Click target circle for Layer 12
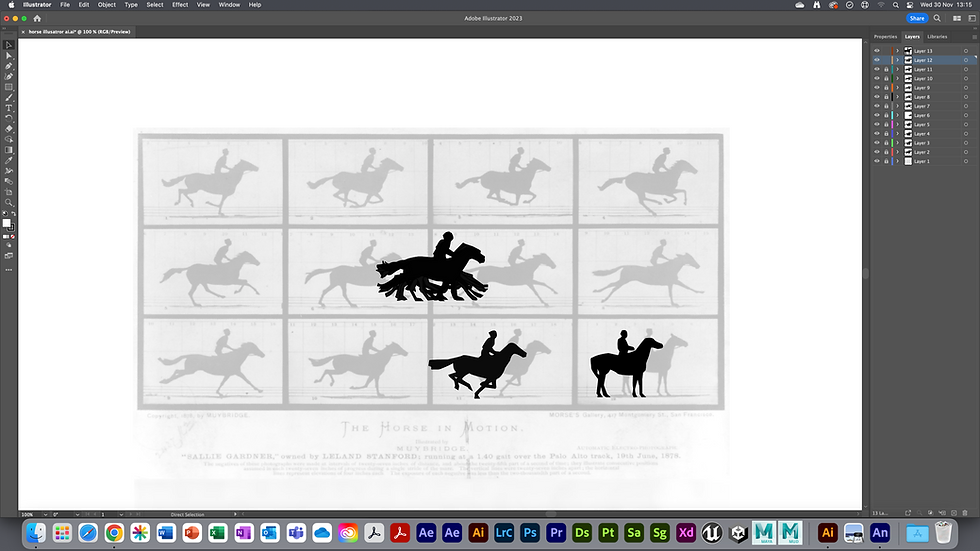Image resolution: width=980 pixels, height=551 pixels. tap(966, 60)
